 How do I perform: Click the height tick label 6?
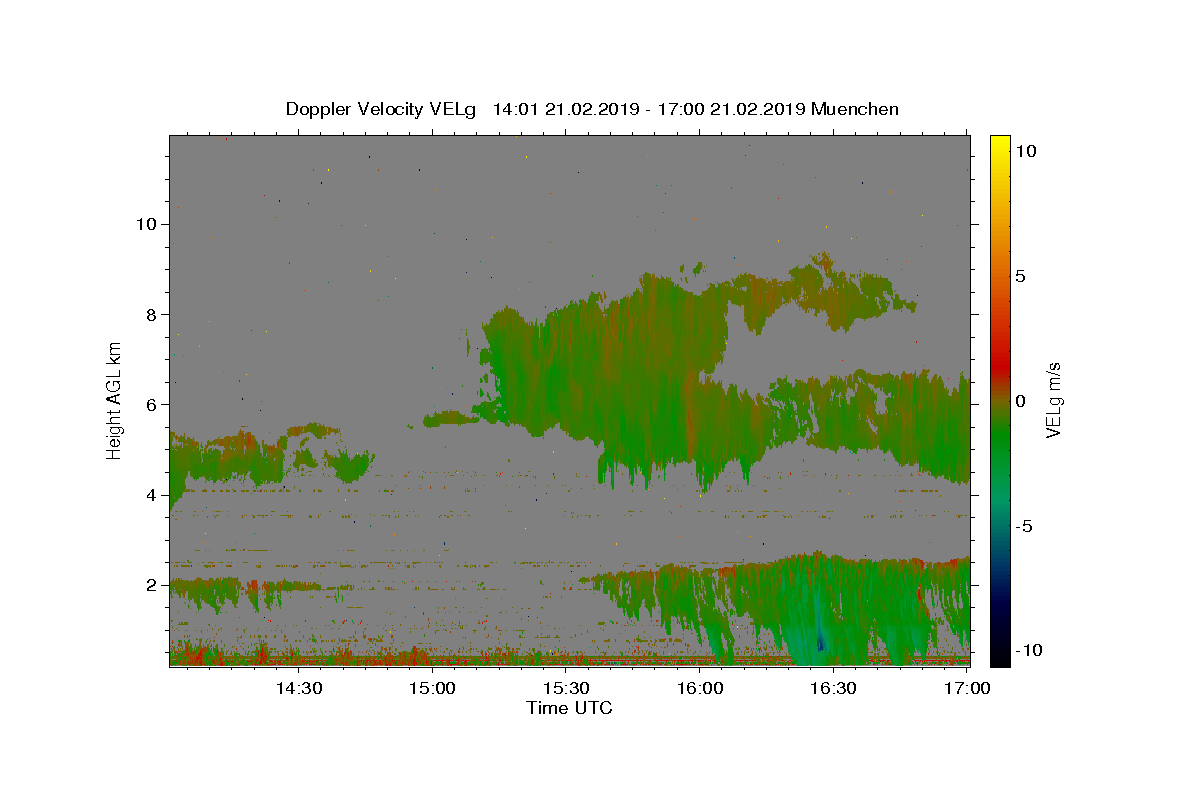click(x=151, y=404)
